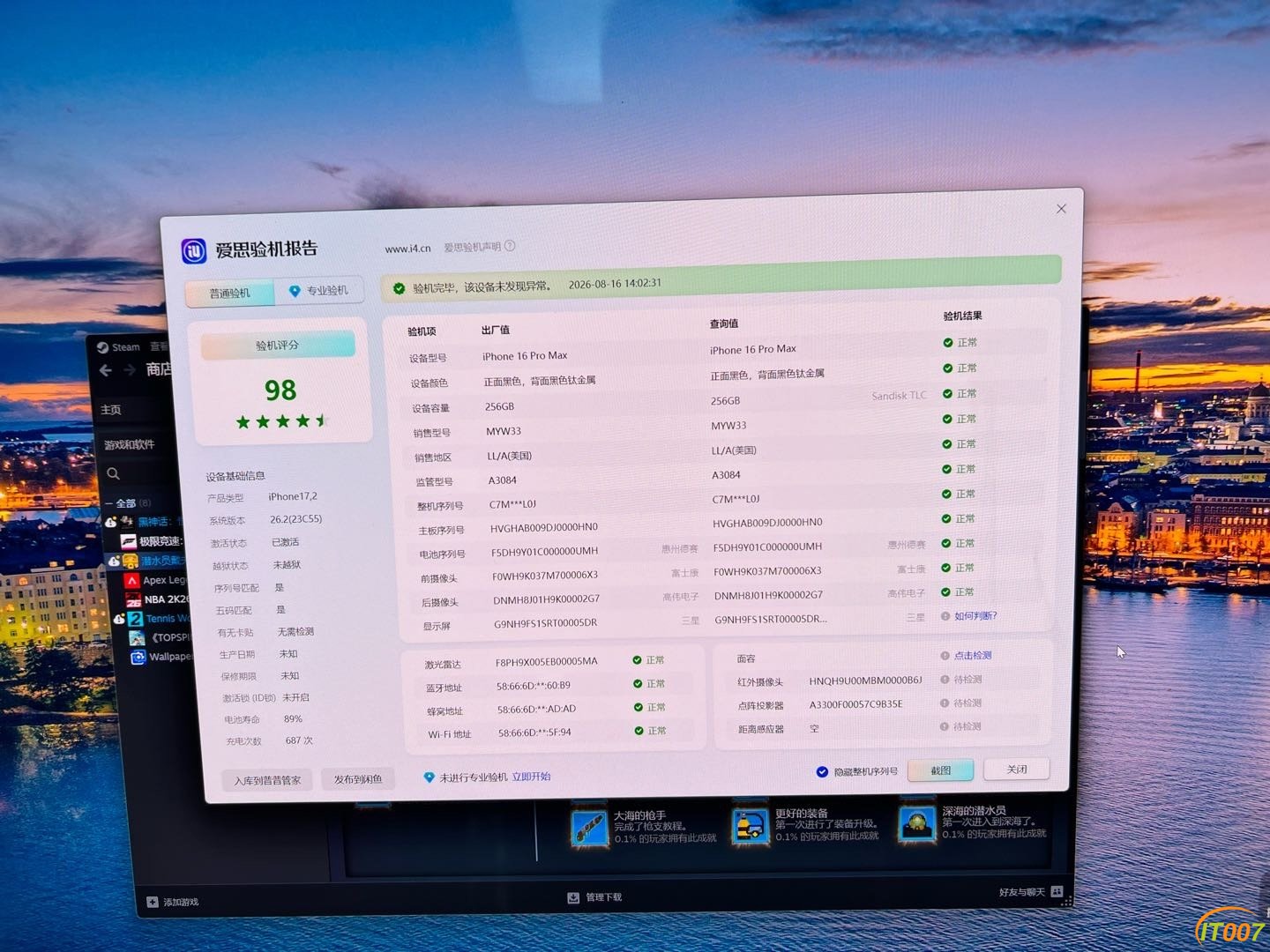Click the TOPSPIN game icon

(137, 638)
